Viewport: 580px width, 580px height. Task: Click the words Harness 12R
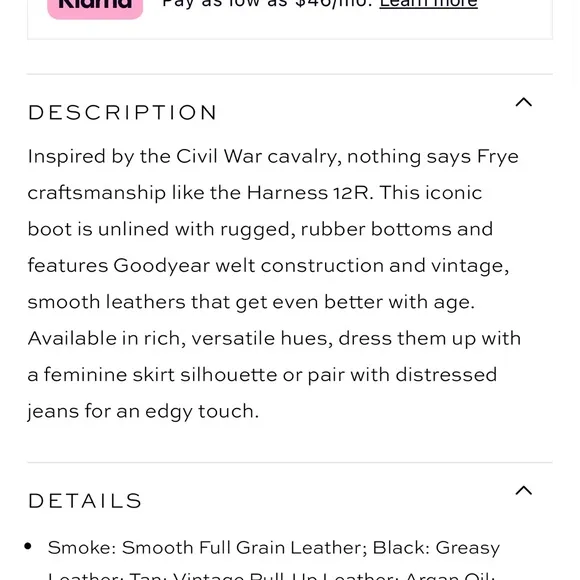(x=308, y=192)
